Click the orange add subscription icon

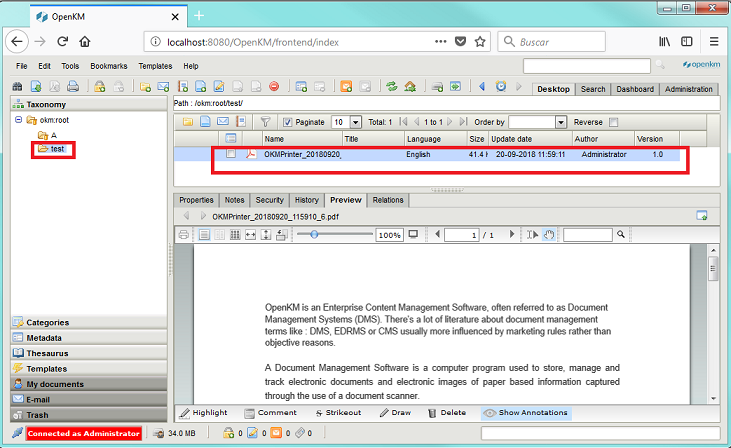pos(346,86)
